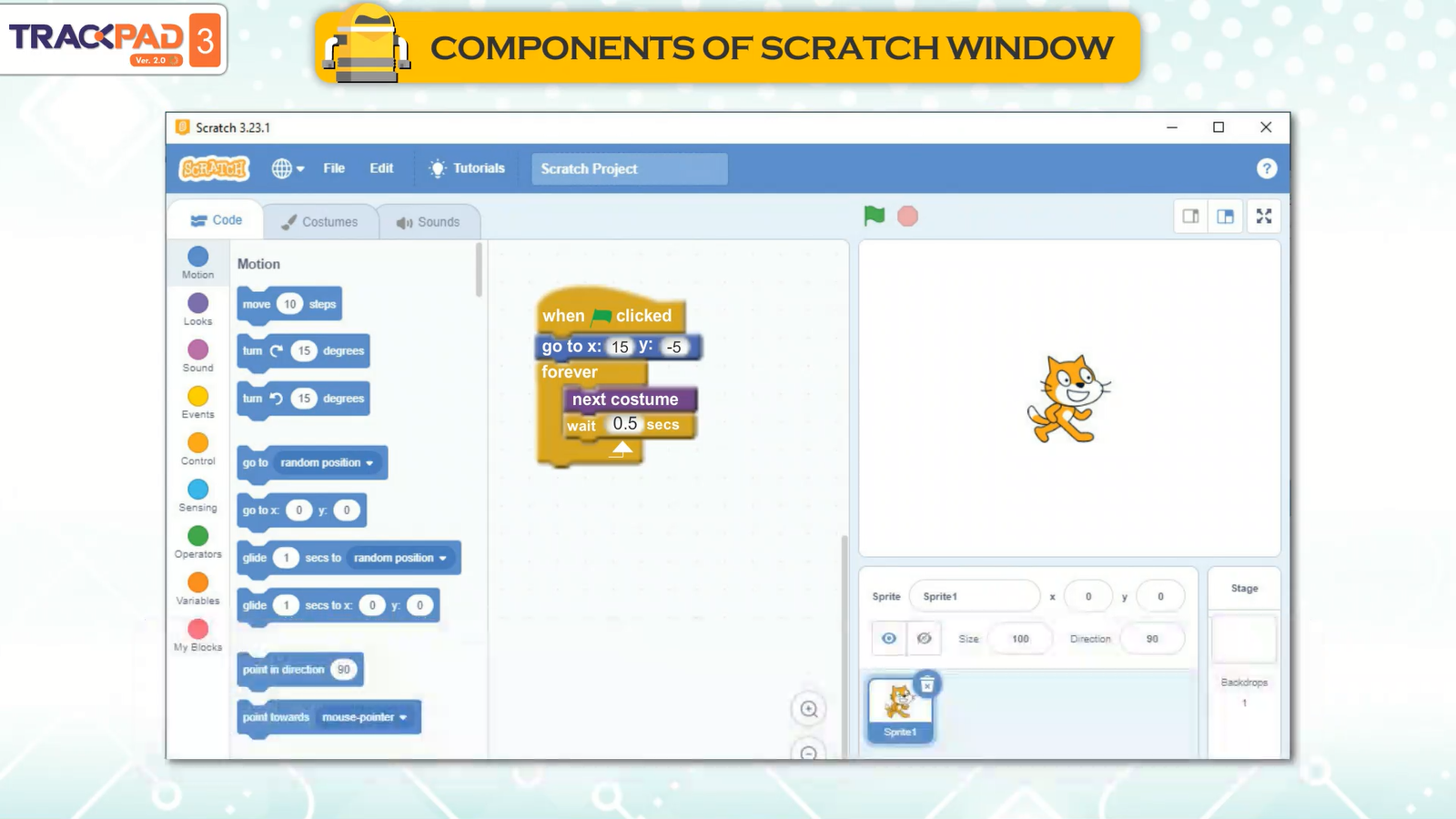Open the language globe menu

(288, 168)
